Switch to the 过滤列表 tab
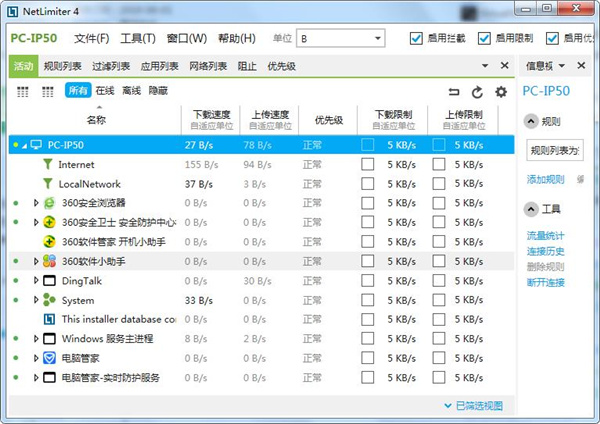 [111, 66]
